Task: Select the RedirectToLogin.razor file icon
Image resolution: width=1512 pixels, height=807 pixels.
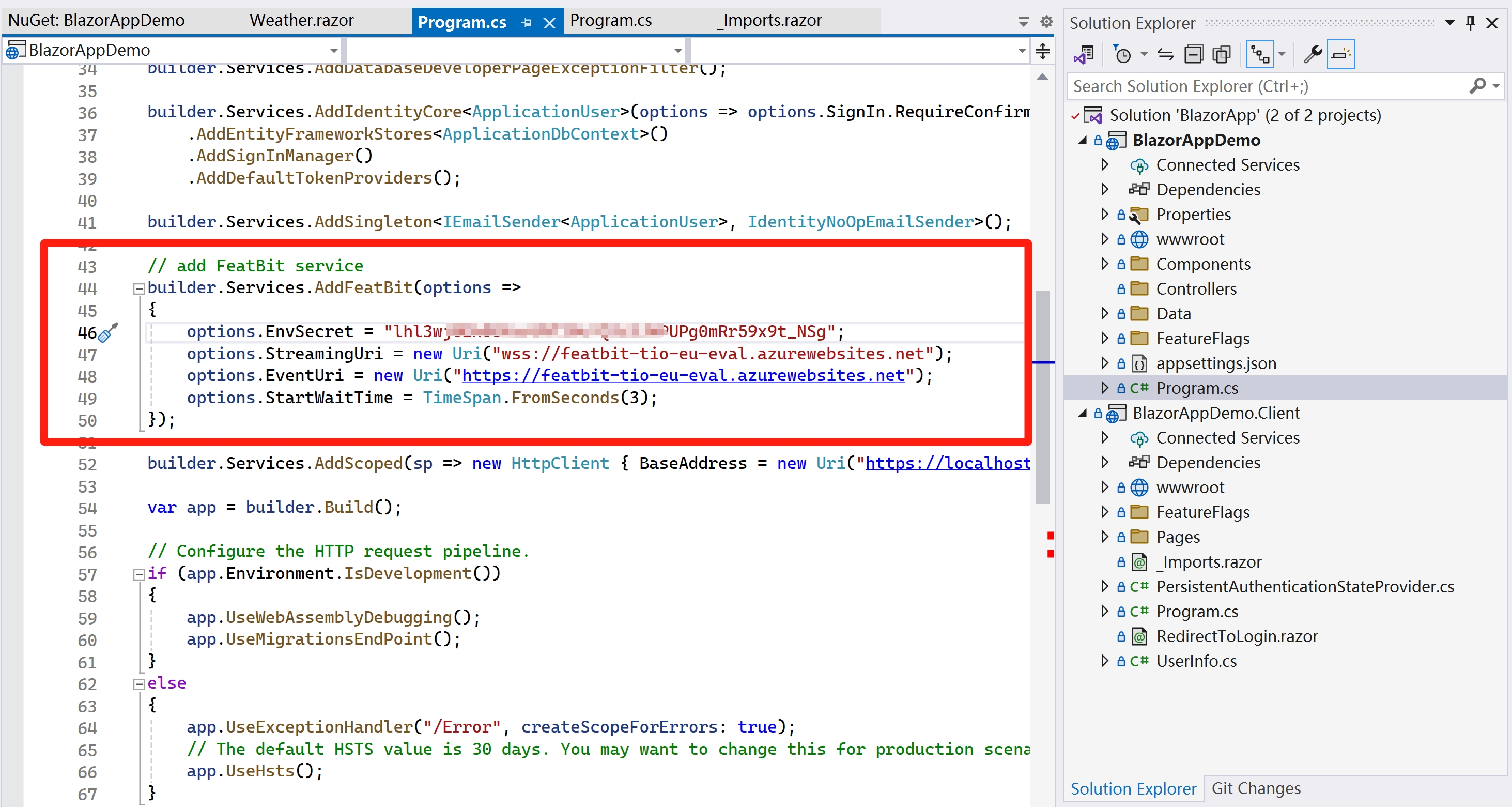Action: point(1139,637)
